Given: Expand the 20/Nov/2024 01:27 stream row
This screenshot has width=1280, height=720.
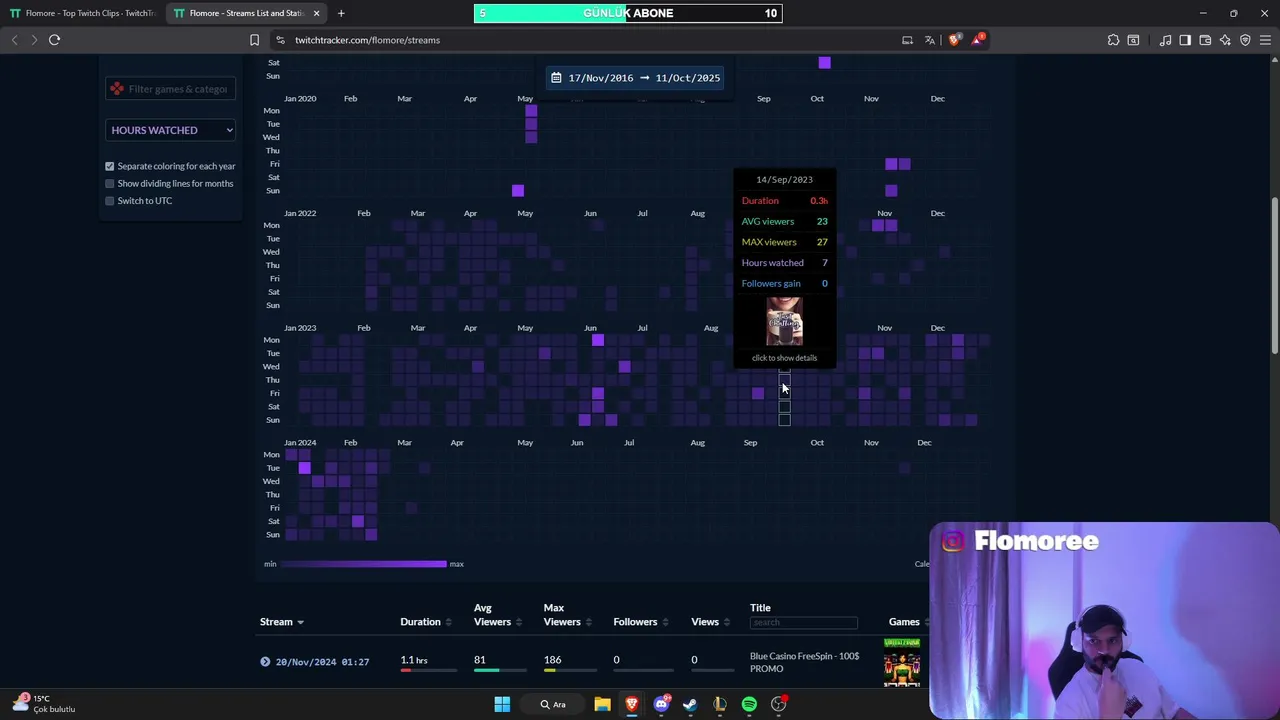Looking at the screenshot, I should tap(265, 661).
